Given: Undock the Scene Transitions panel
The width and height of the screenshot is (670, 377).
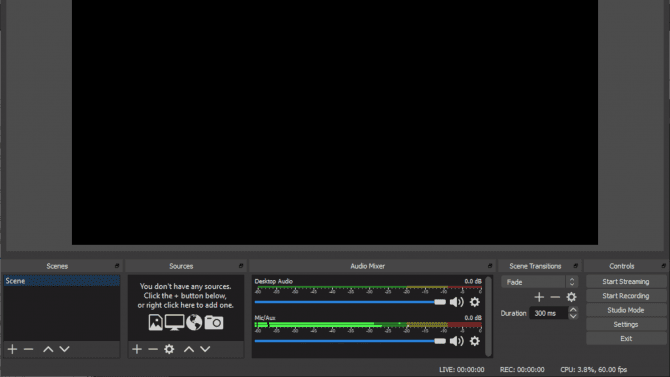Looking at the screenshot, I should click(576, 266).
